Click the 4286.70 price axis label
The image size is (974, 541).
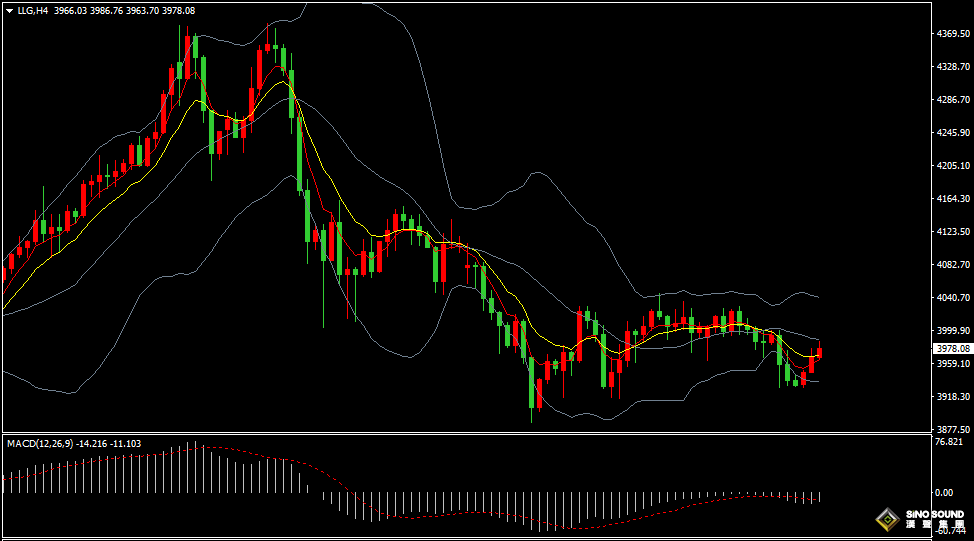952,100
